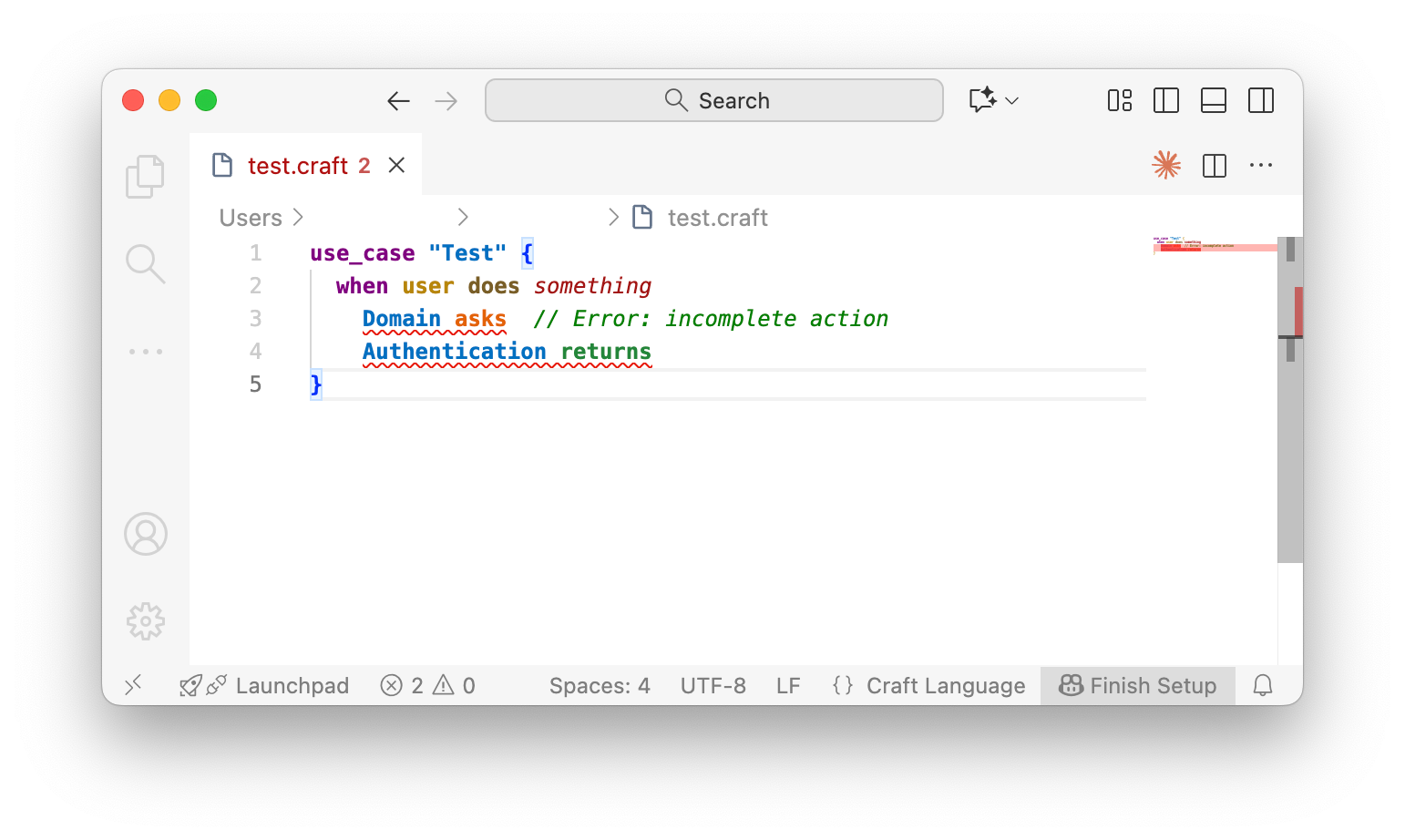Click the underlined asks token
The image size is (1405, 840).
tap(480, 319)
